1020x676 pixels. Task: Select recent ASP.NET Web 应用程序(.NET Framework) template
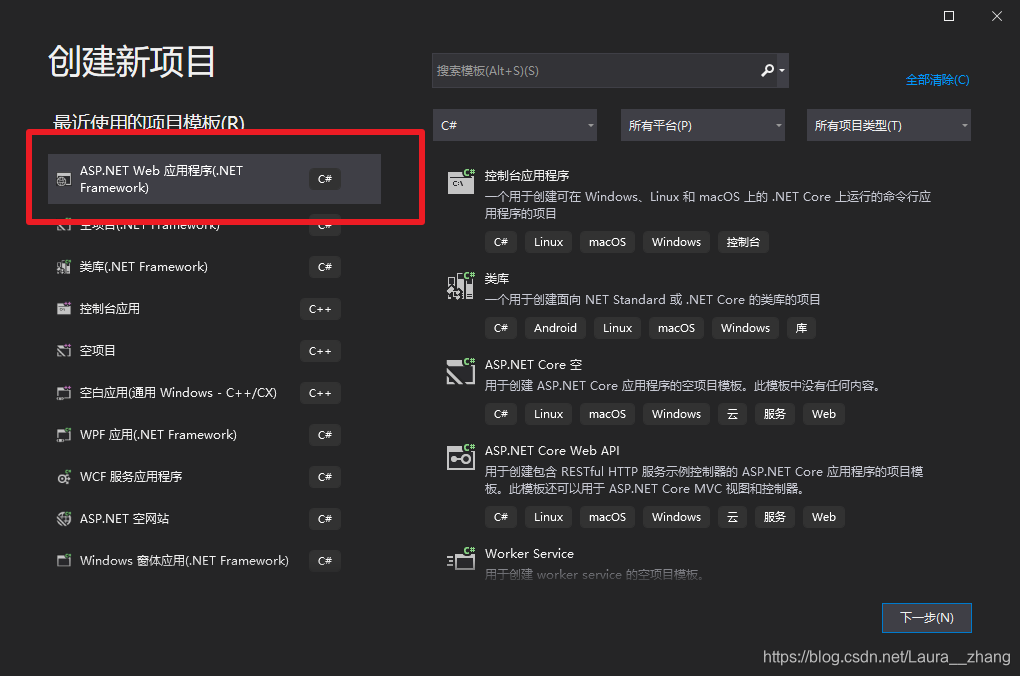214,179
